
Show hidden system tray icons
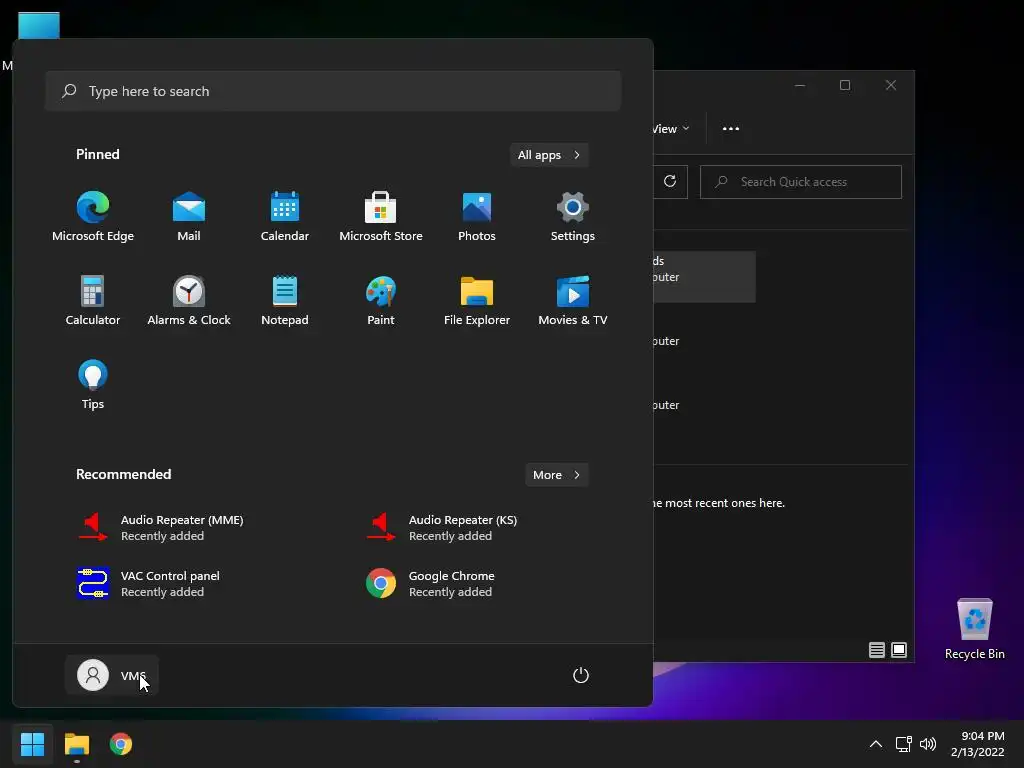[876, 744]
